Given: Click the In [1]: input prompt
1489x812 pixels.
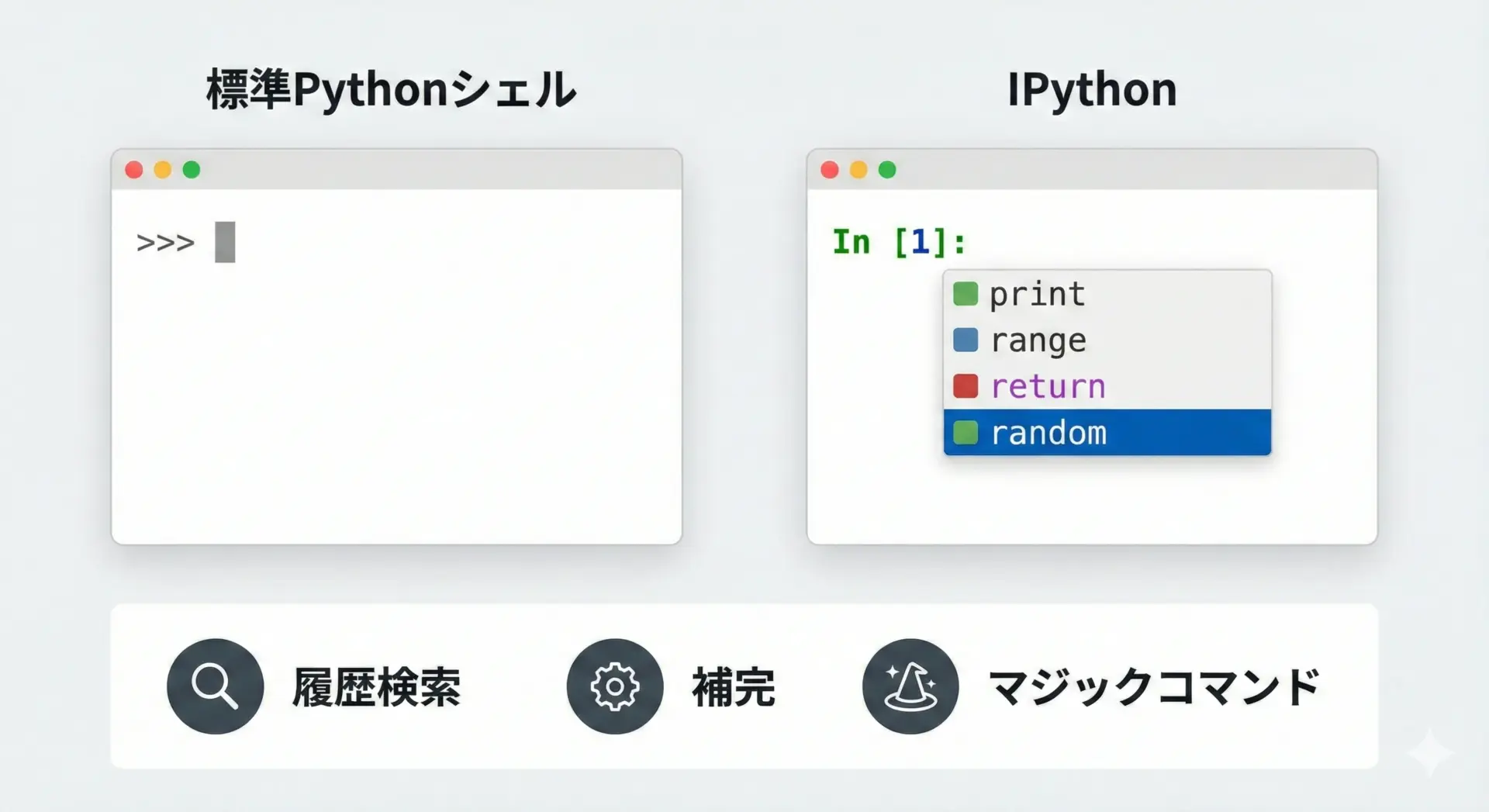Looking at the screenshot, I should pyautogui.click(x=899, y=242).
